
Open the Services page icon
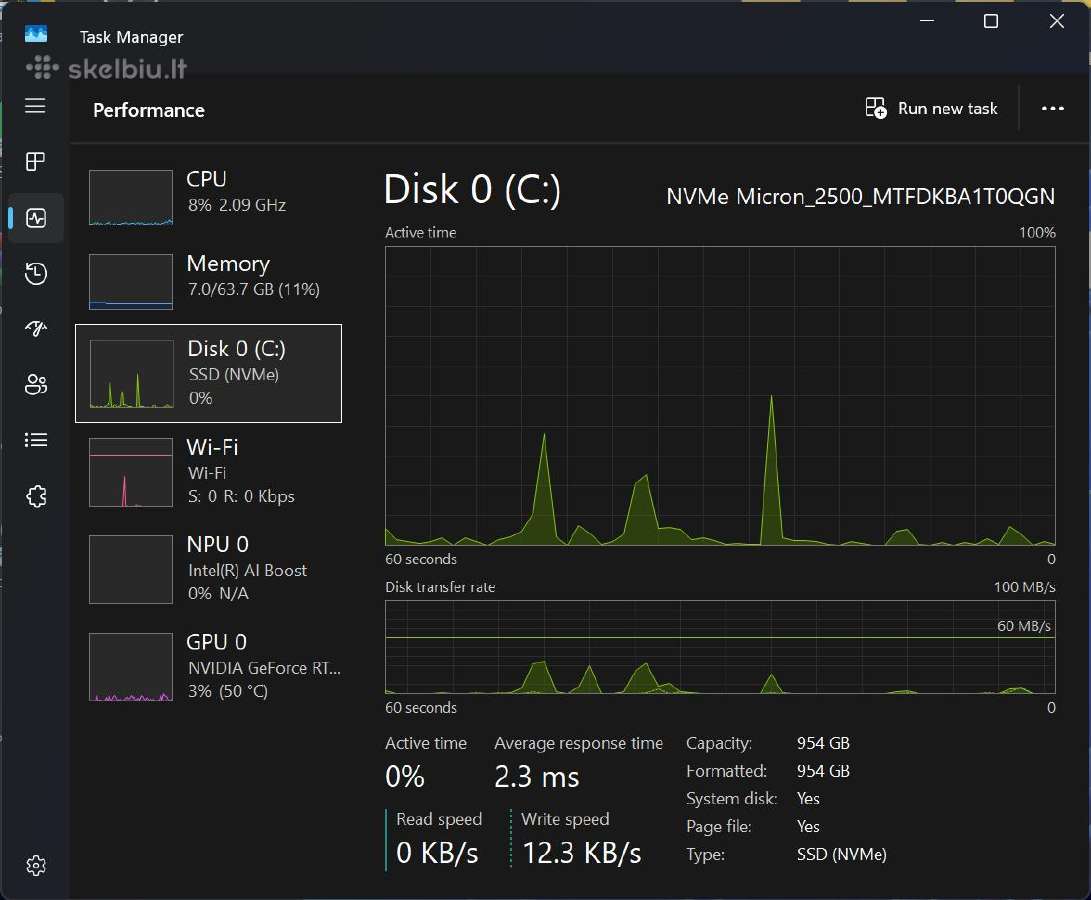(x=35, y=496)
